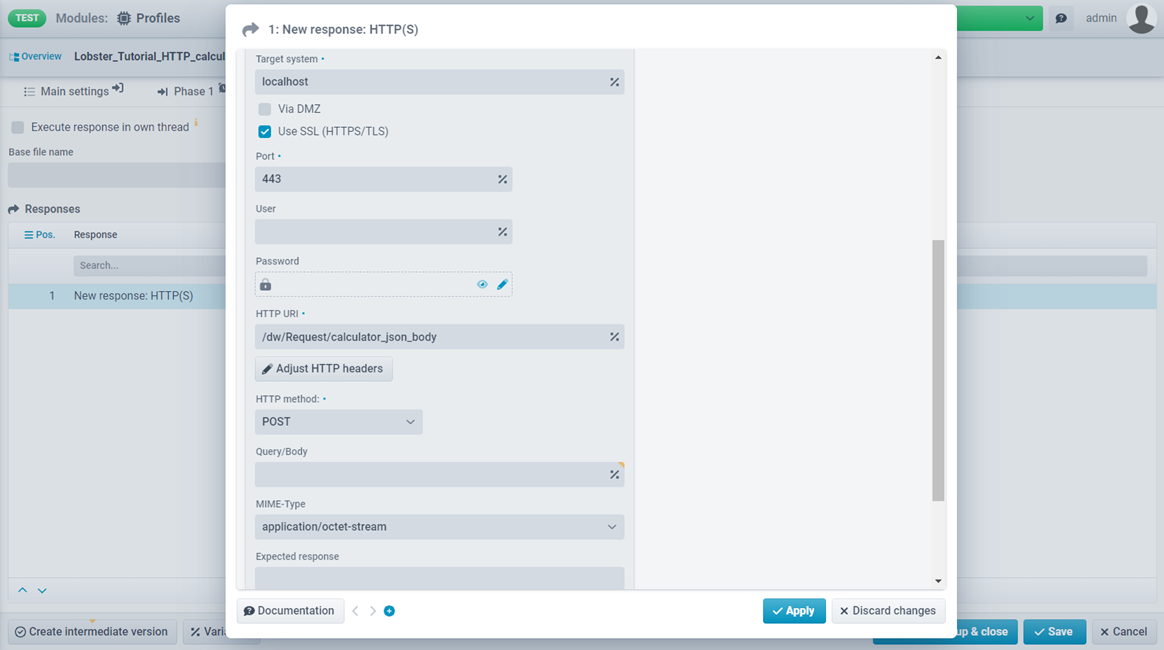The width and height of the screenshot is (1164, 650).
Task: Click the dialog vertical scrollbar thumb
Action: coord(938,370)
